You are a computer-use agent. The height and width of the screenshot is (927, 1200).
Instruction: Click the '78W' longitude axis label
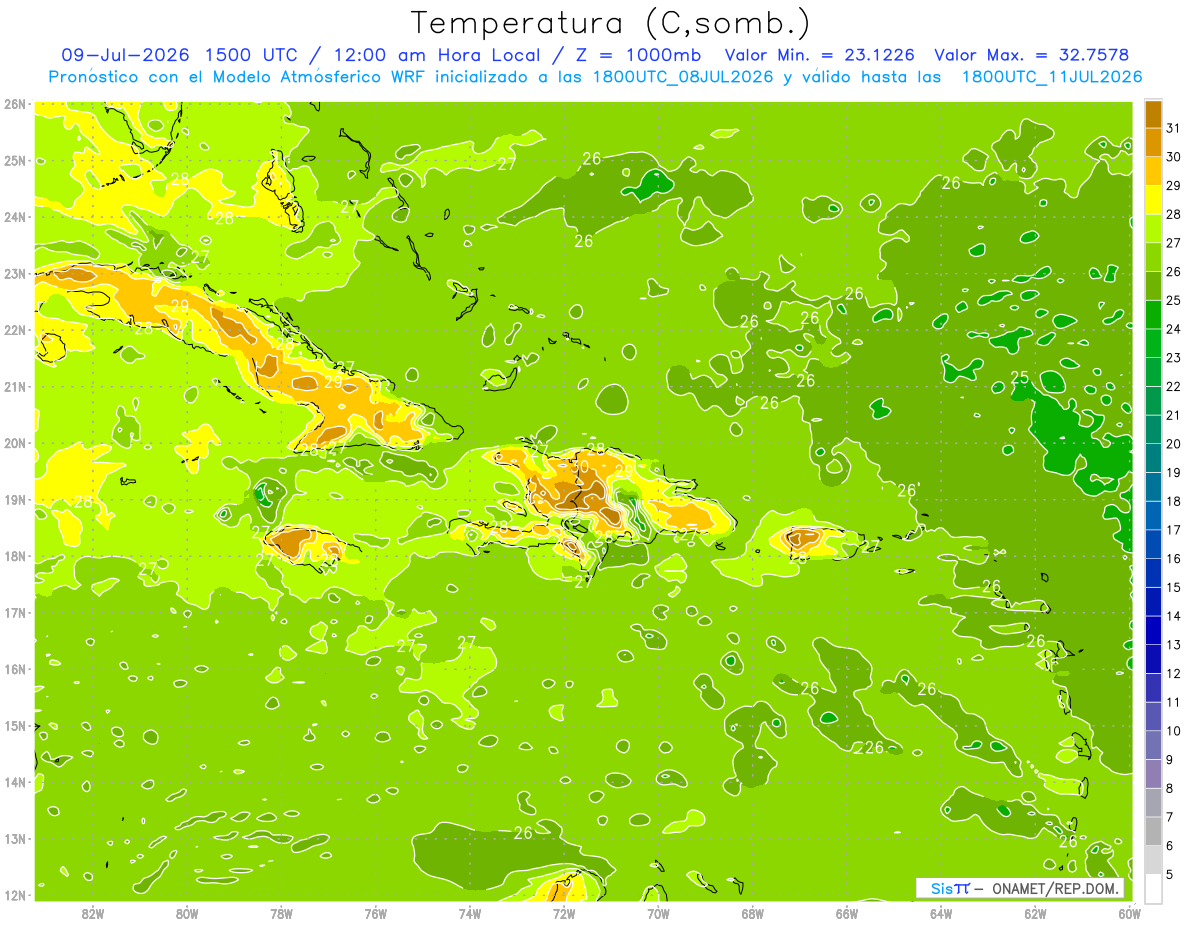point(281,913)
